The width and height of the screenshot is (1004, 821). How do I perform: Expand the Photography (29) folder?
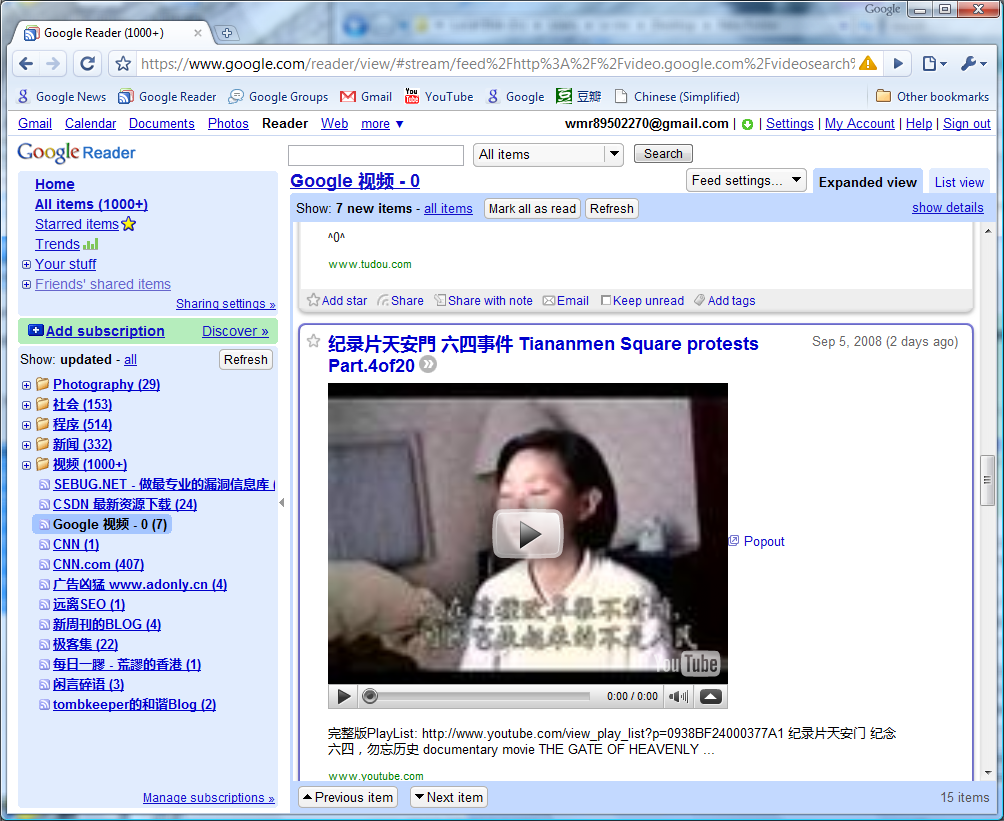click(x=26, y=385)
